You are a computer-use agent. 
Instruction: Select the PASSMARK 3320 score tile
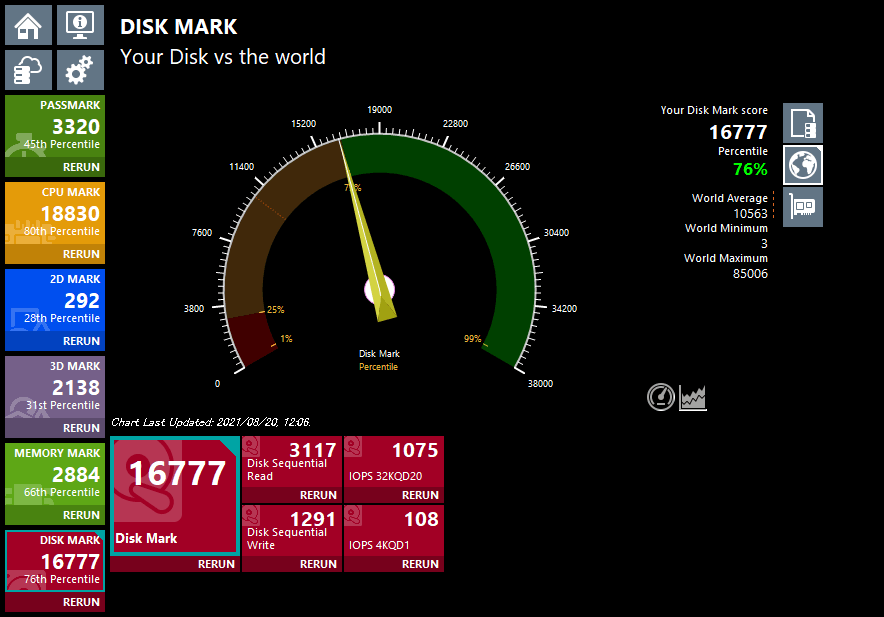click(55, 127)
